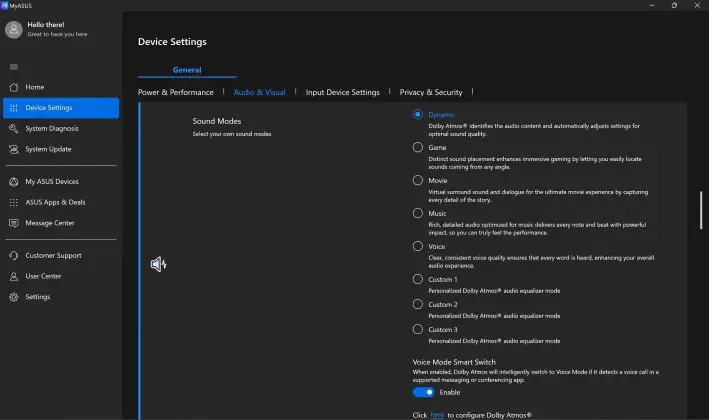Open the General tab
Screen dimensions: 709x420
(187, 70)
